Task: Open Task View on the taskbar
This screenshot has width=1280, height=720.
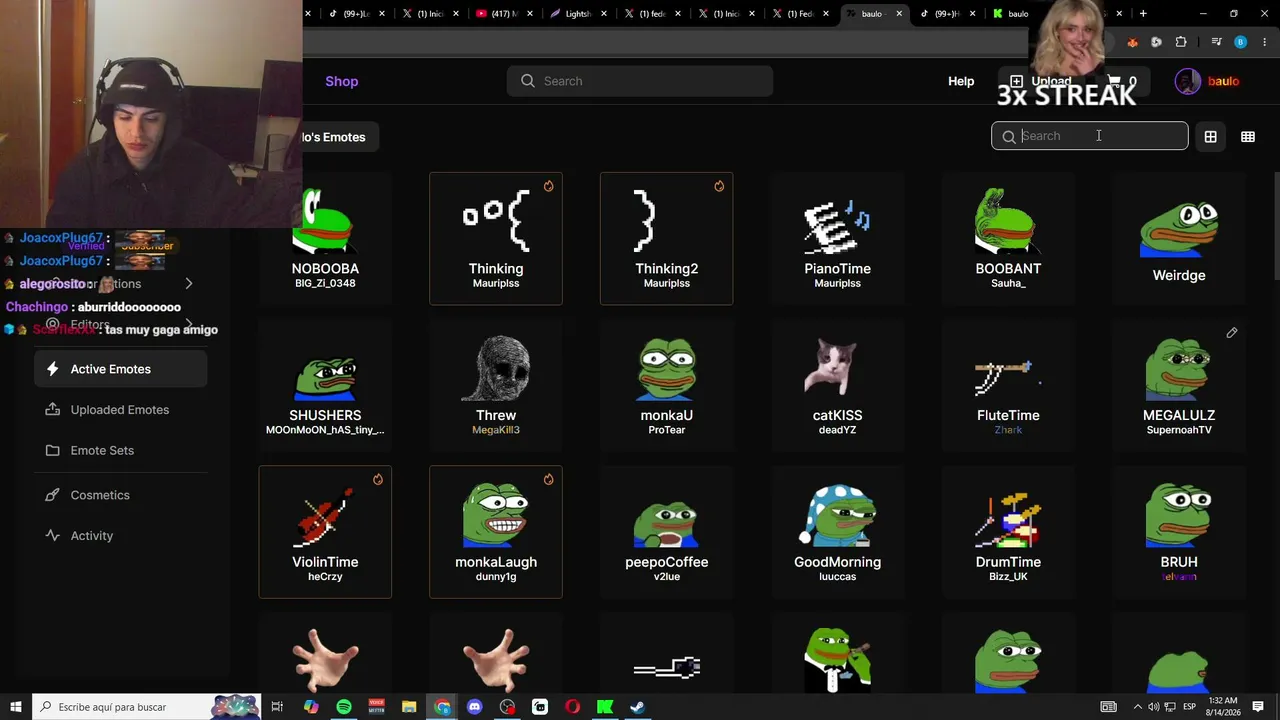Action: point(277,707)
